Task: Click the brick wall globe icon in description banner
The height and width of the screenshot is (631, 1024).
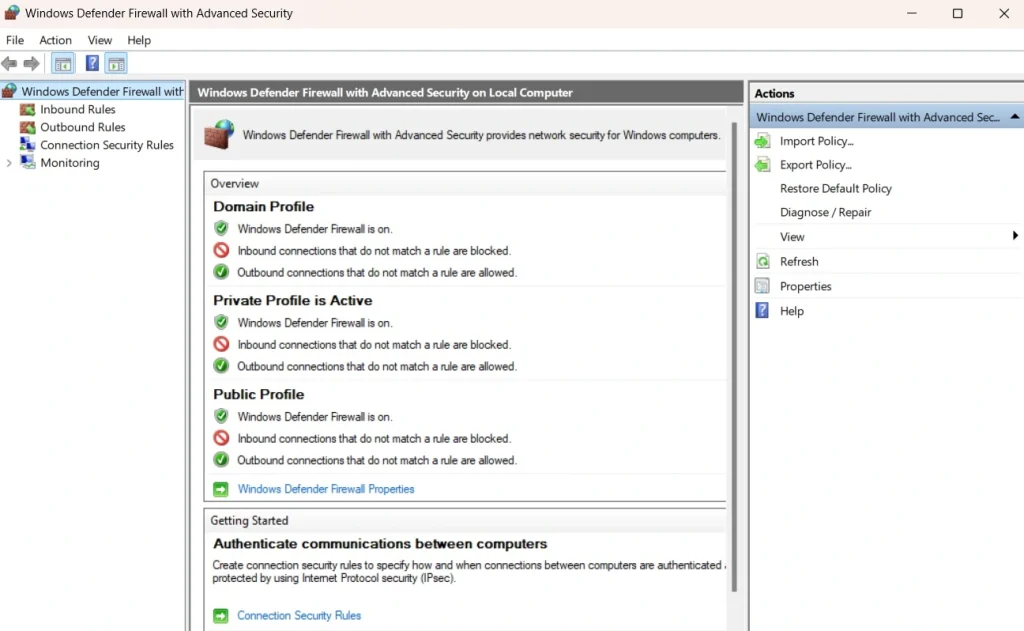Action: [x=219, y=135]
